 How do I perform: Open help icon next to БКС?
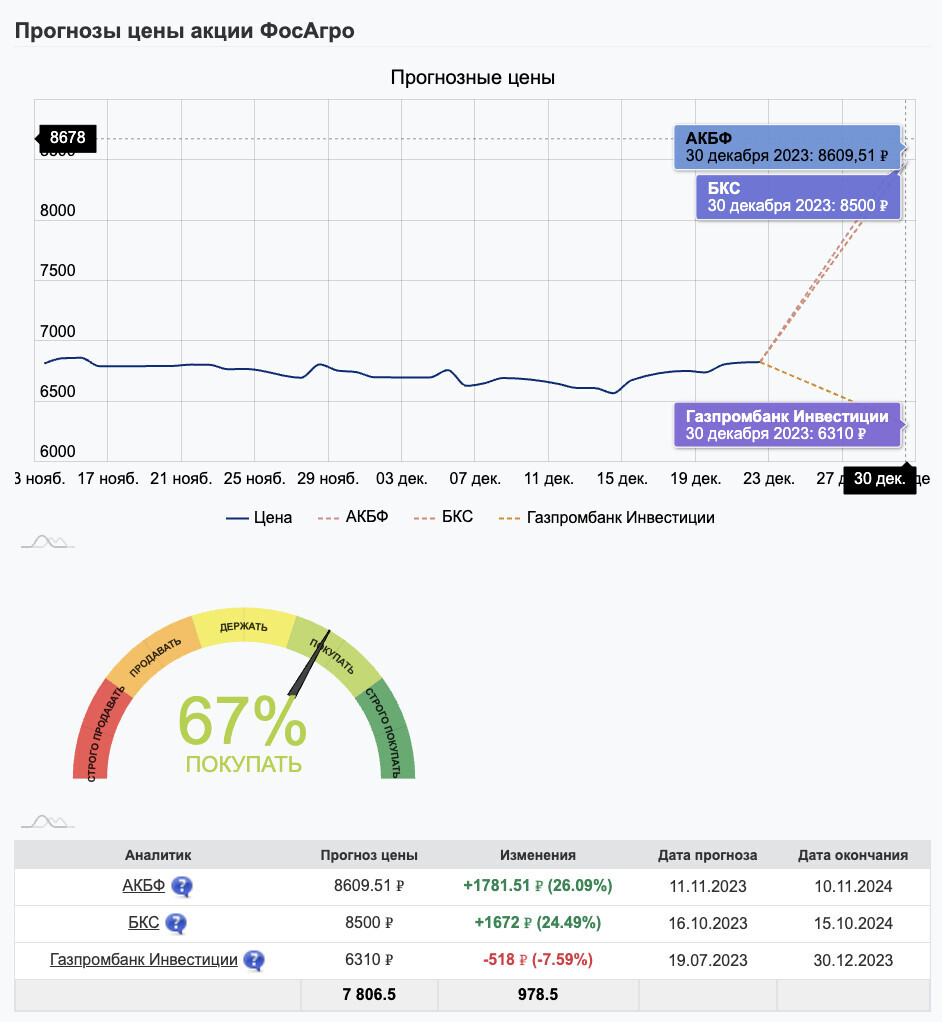point(176,924)
